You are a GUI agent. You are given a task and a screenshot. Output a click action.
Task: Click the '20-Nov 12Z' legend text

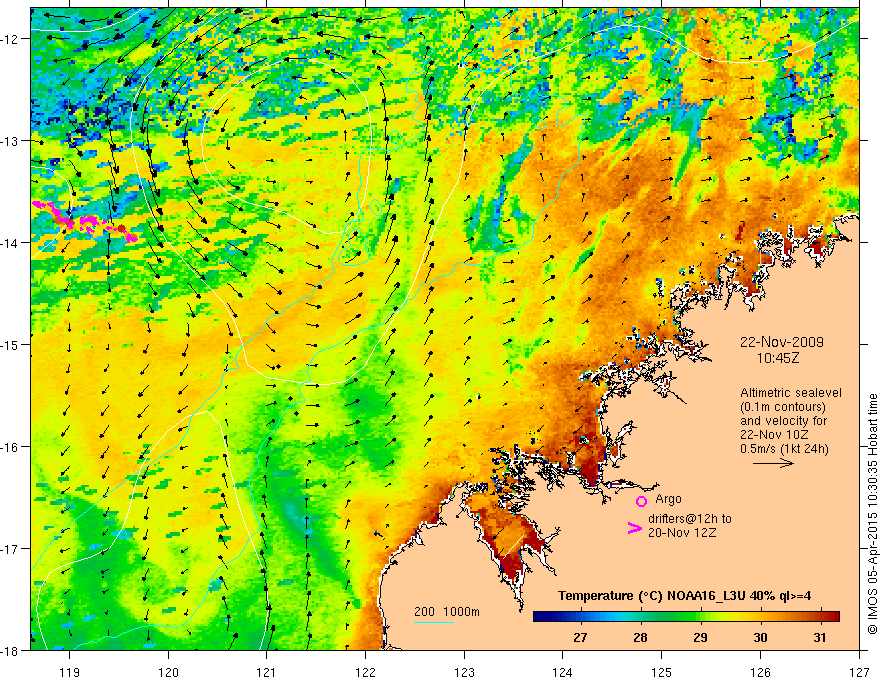682,533
